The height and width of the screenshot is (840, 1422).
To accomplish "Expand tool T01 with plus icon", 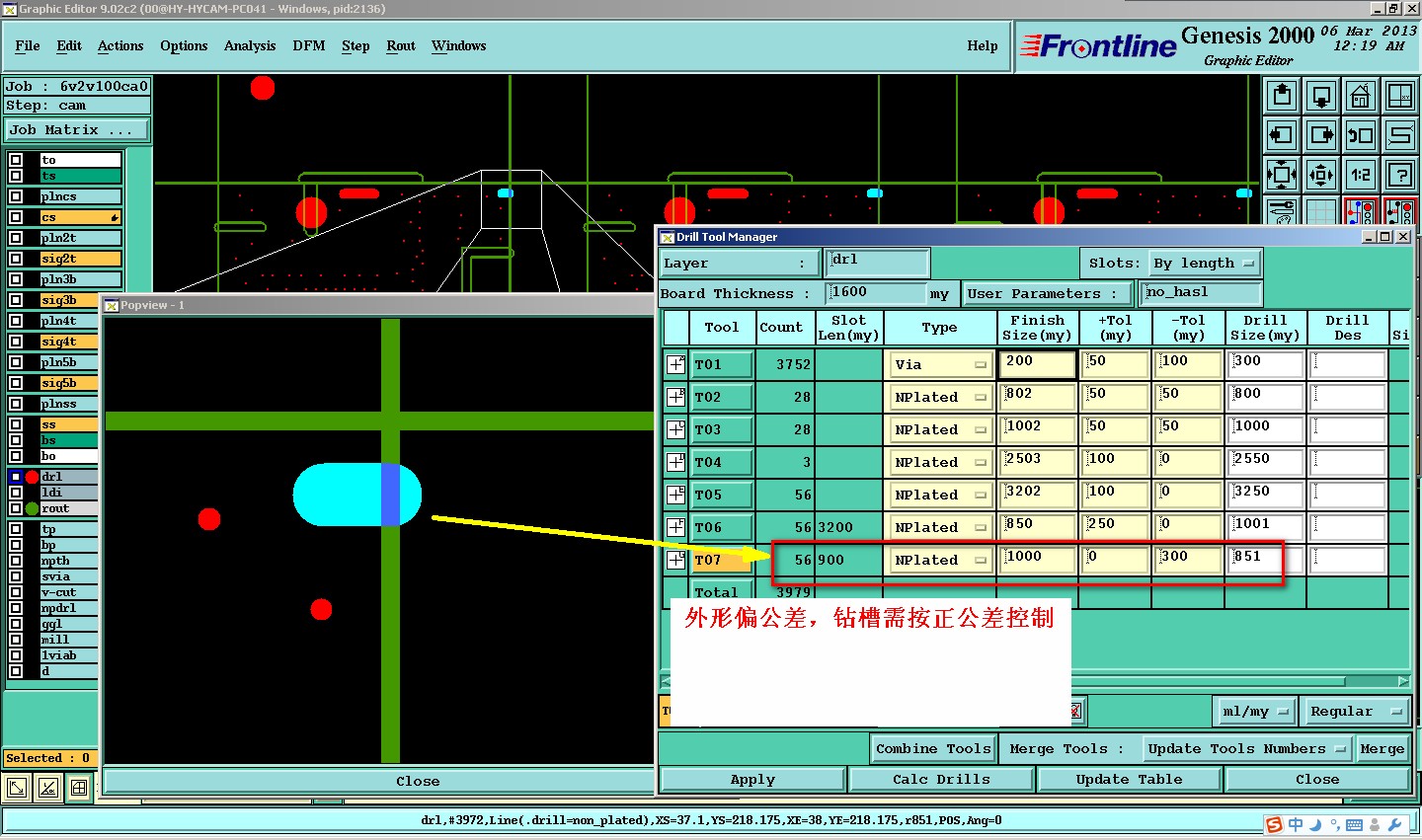I will (676, 364).
